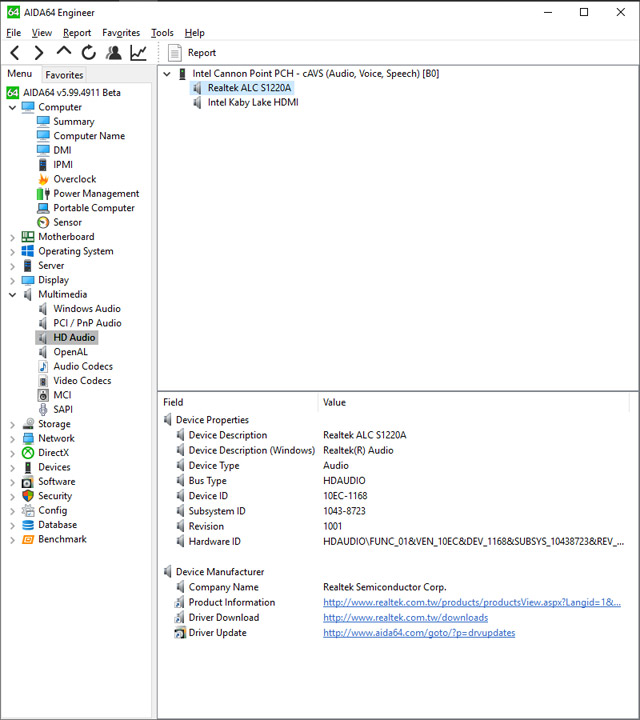Open the Favorites menu
The height and width of the screenshot is (720, 640).
click(121, 33)
